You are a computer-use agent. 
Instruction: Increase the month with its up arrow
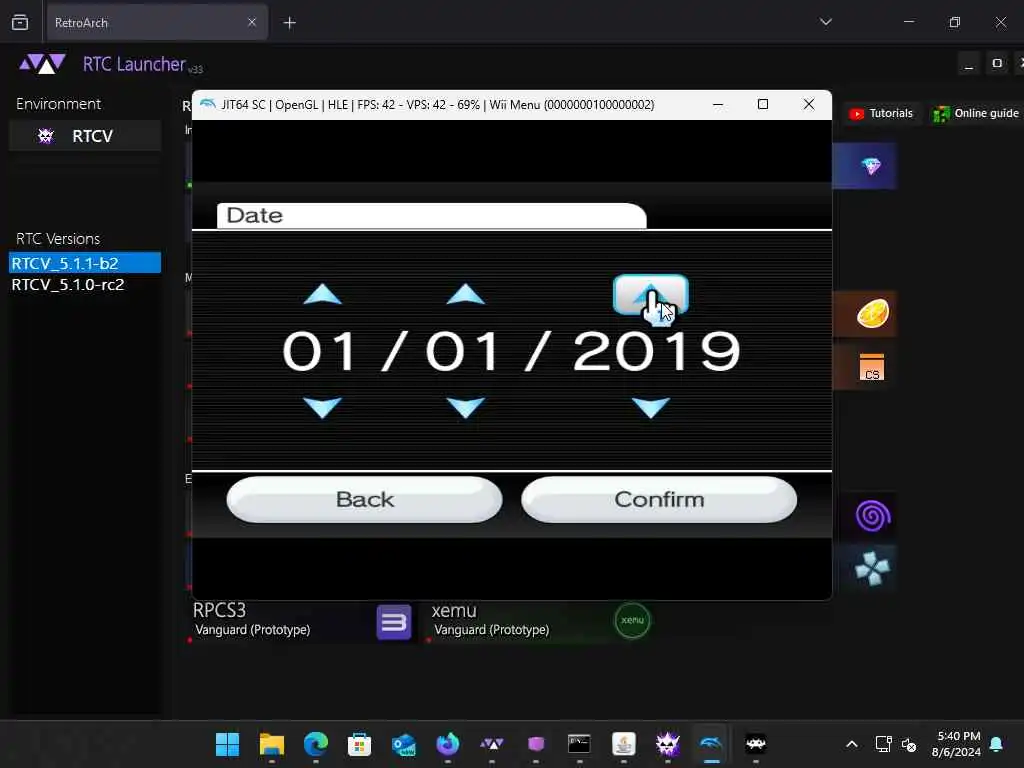pos(323,295)
